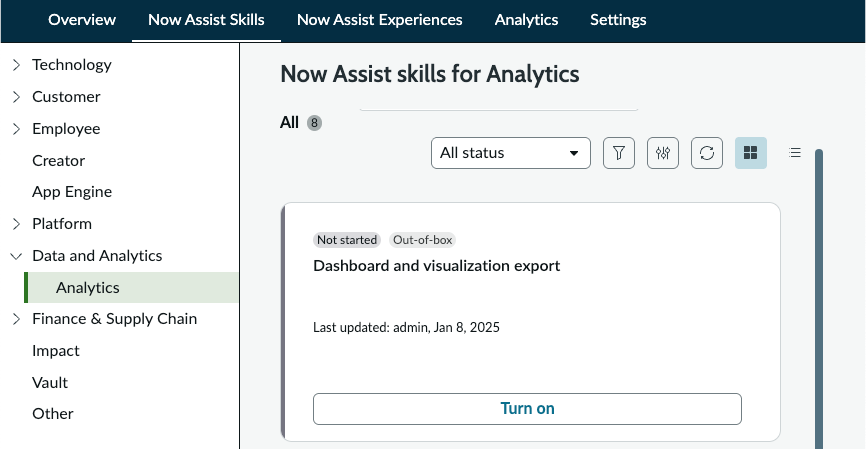Expand the Customer category
This screenshot has width=866, height=449.
[17, 97]
